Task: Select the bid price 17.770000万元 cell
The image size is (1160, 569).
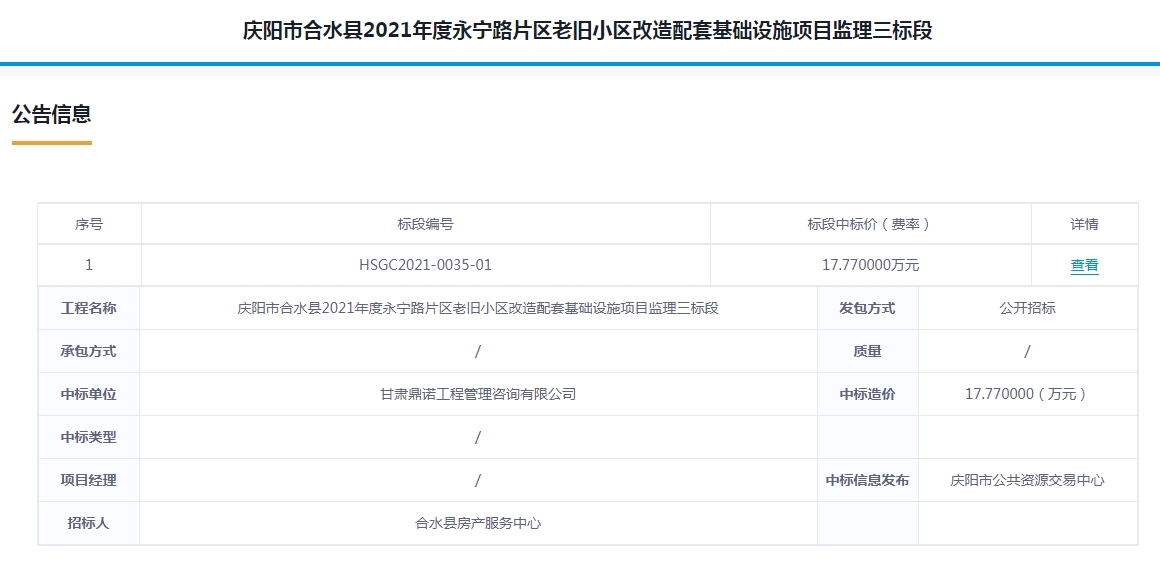Action: point(870,265)
